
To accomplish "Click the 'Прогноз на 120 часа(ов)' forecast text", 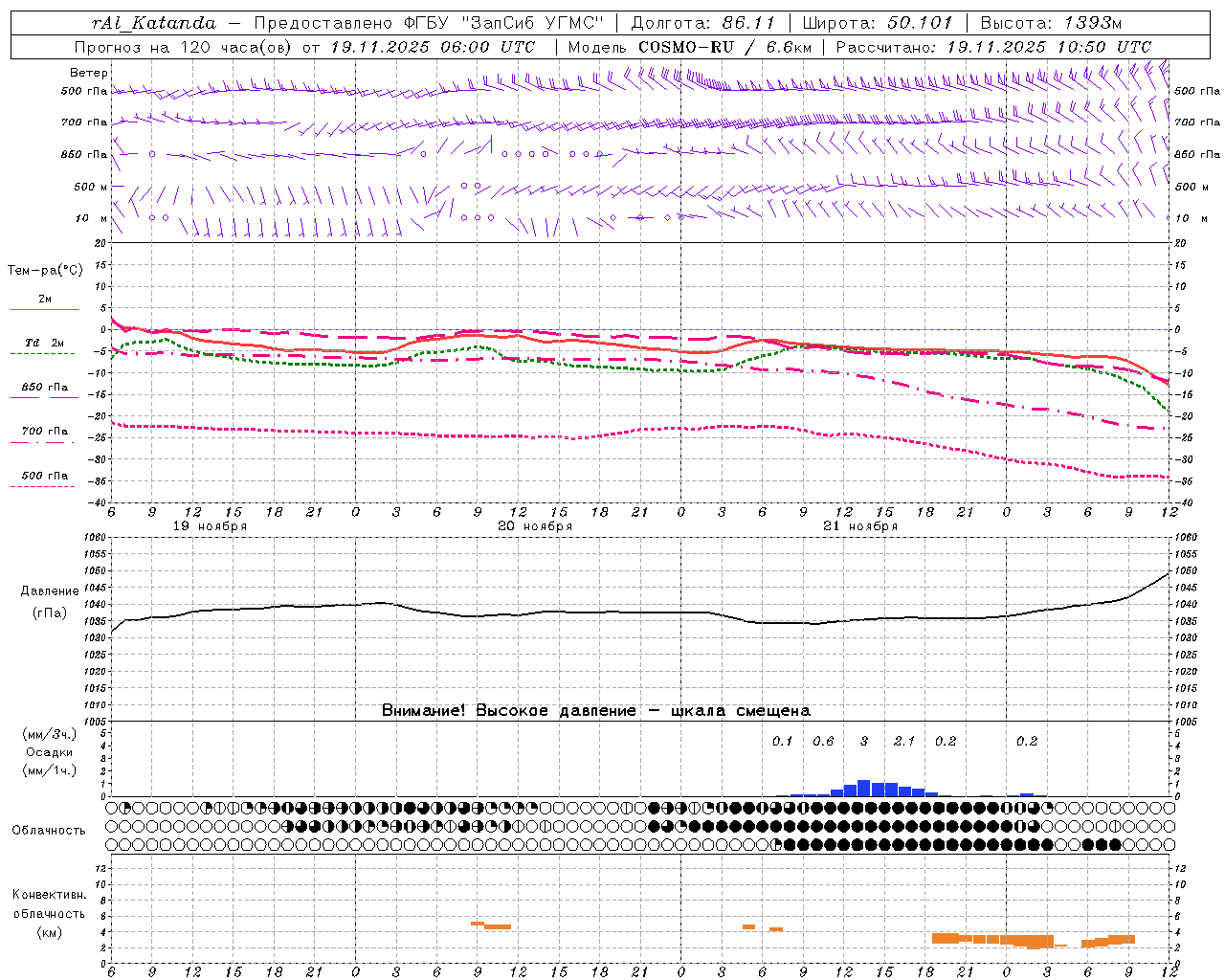I will point(184,47).
